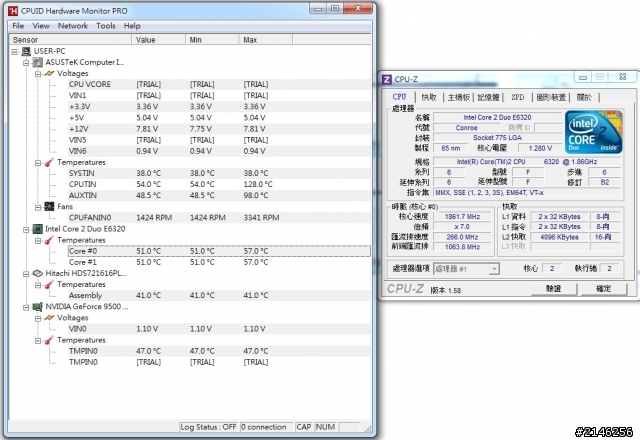Click the Intel Core 2 Duo E6320 name field
The width and height of the screenshot is (640, 440).
[x=498, y=118]
